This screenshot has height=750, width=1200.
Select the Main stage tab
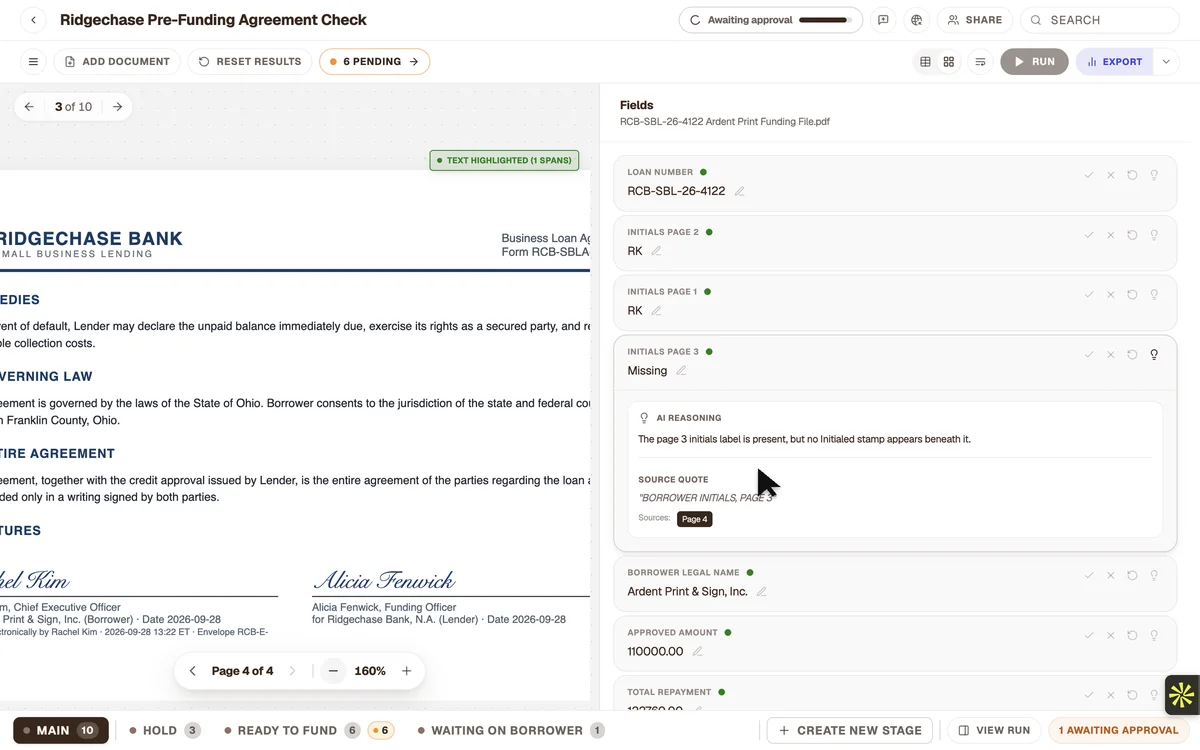tap(61, 731)
